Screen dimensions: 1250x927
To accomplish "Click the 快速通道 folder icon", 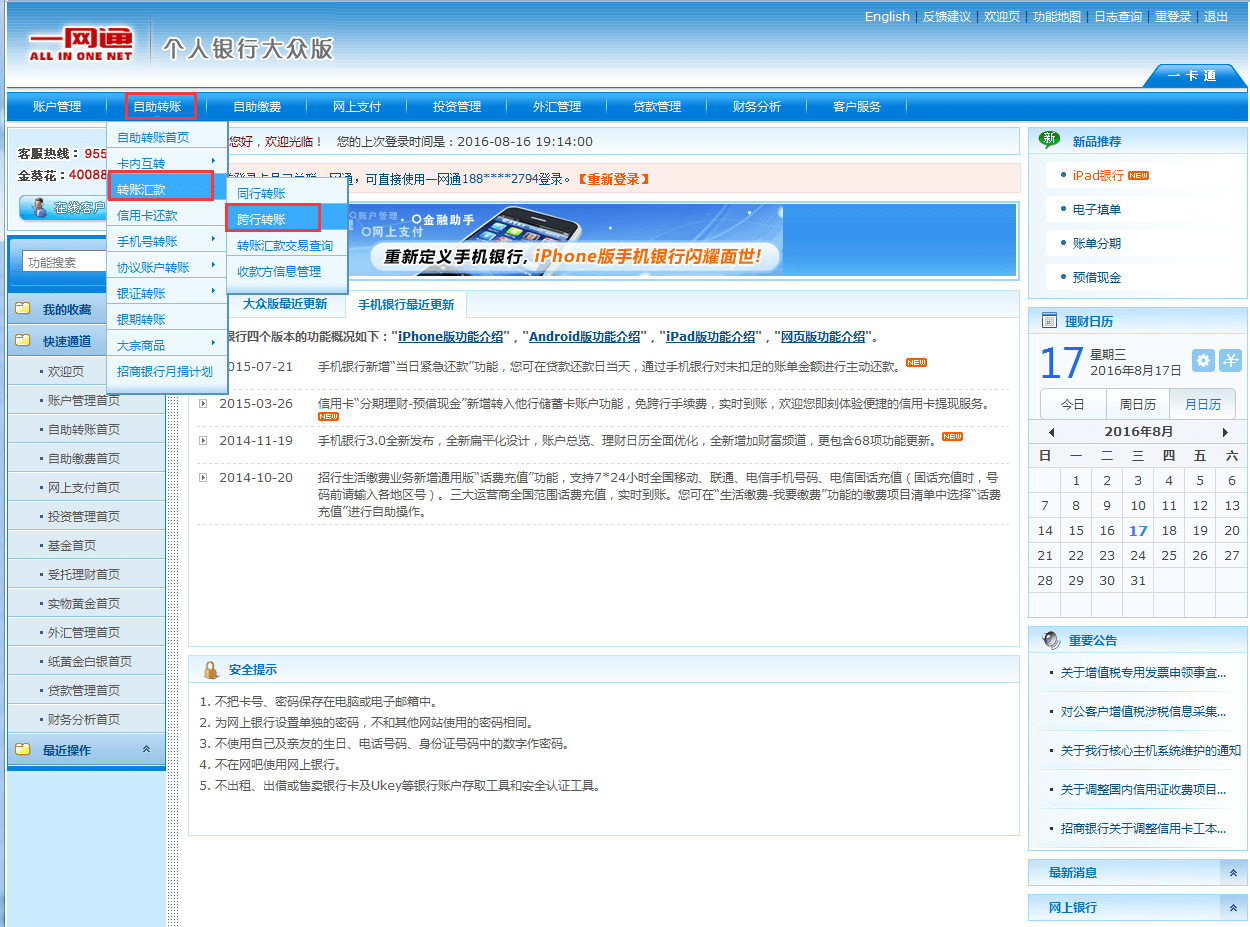I will tap(23, 341).
